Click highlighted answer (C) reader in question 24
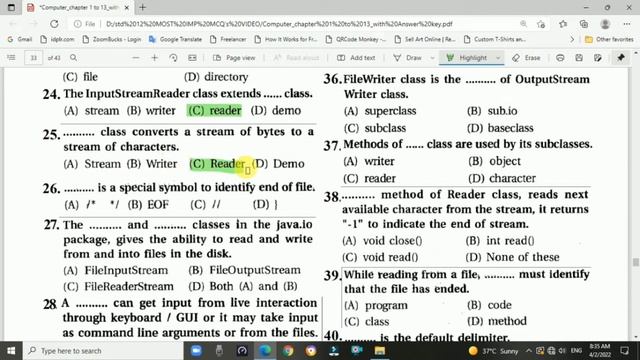Image resolution: width=640 pixels, height=360 pixels. pyautogui.click(x=214, y=111)
